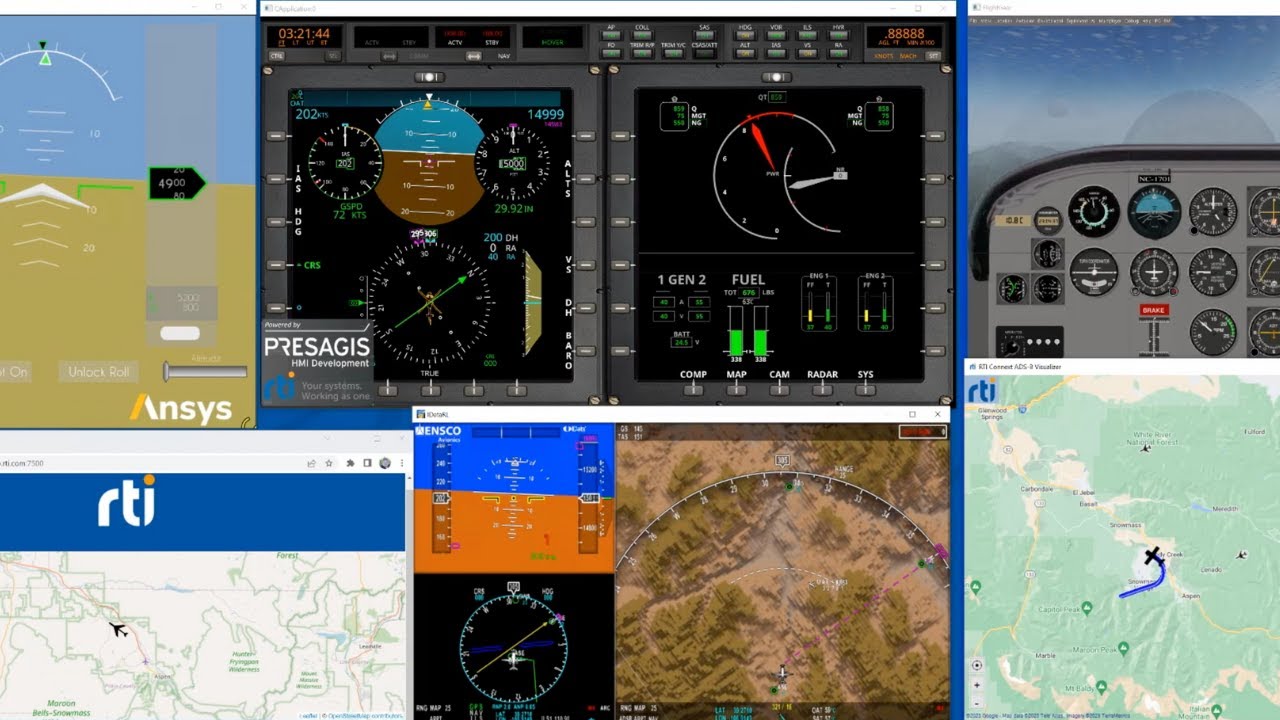Click the small aircraft icon near White River forest
Image resolution: width=1280 pixels, height=720 pixels.
coord(1146,449)
